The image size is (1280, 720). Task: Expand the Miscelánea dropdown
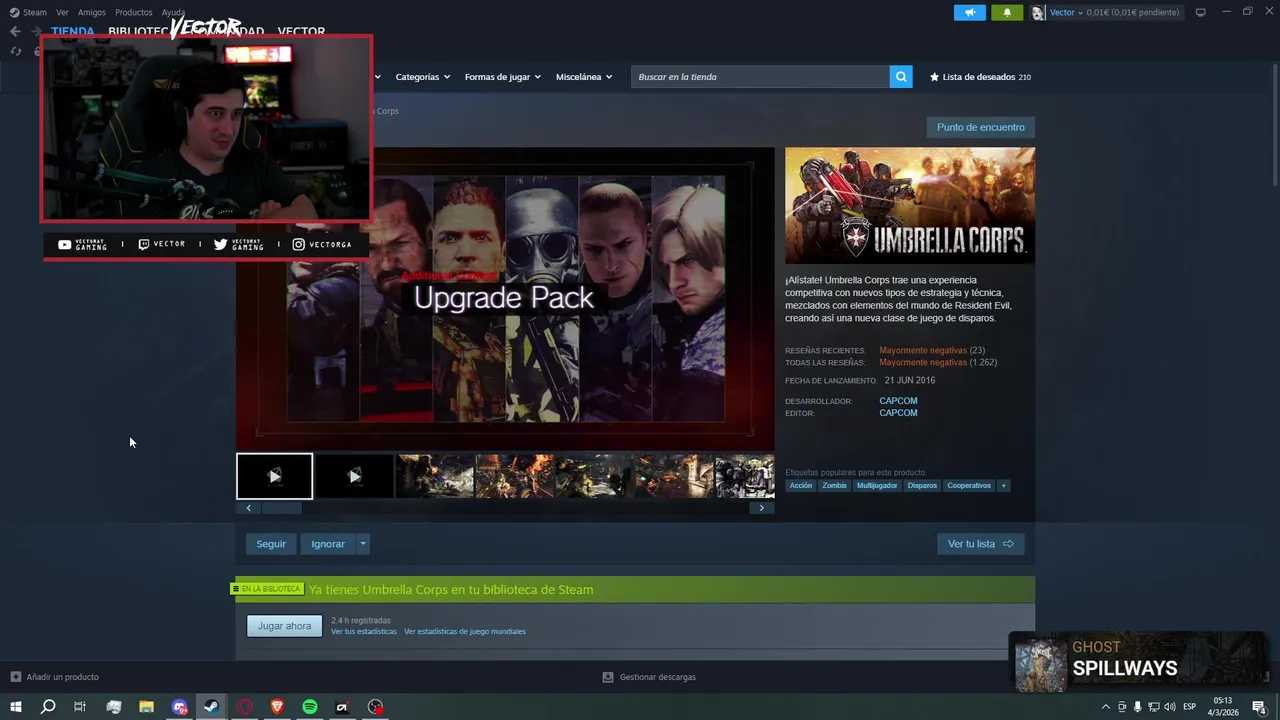(584, 77)
